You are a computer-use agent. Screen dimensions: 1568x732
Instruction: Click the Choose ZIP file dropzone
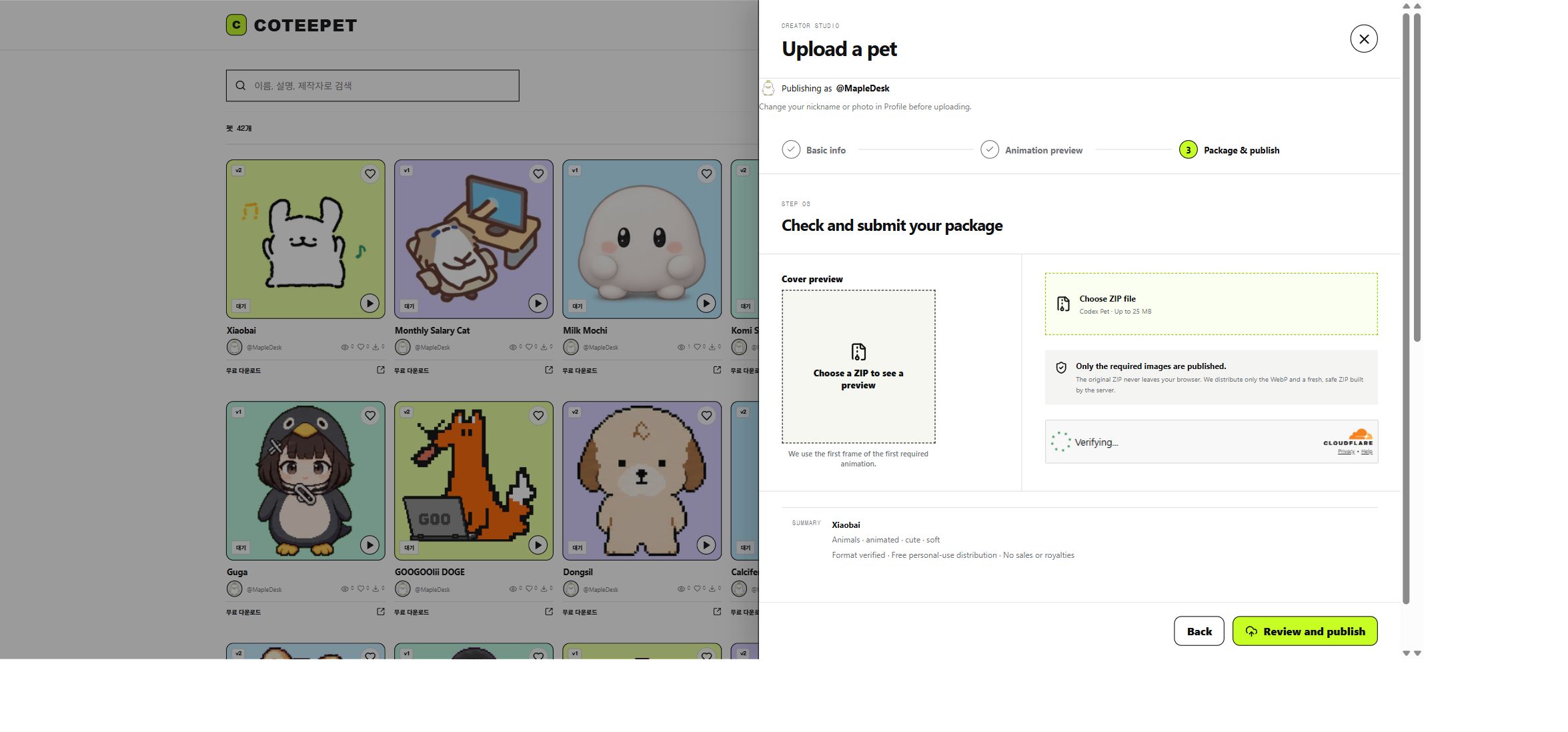coord(1211,304)
